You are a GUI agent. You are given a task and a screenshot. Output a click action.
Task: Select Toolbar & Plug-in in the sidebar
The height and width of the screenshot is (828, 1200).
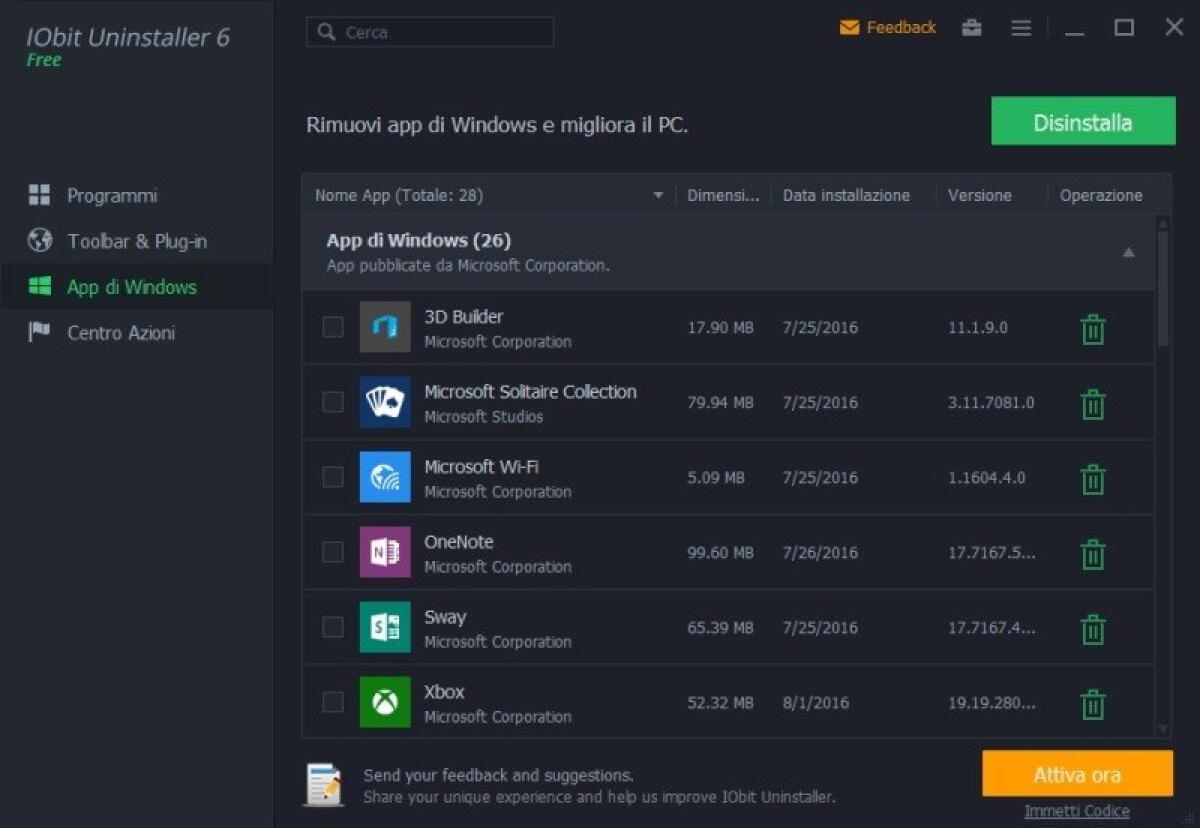(138, 241)
